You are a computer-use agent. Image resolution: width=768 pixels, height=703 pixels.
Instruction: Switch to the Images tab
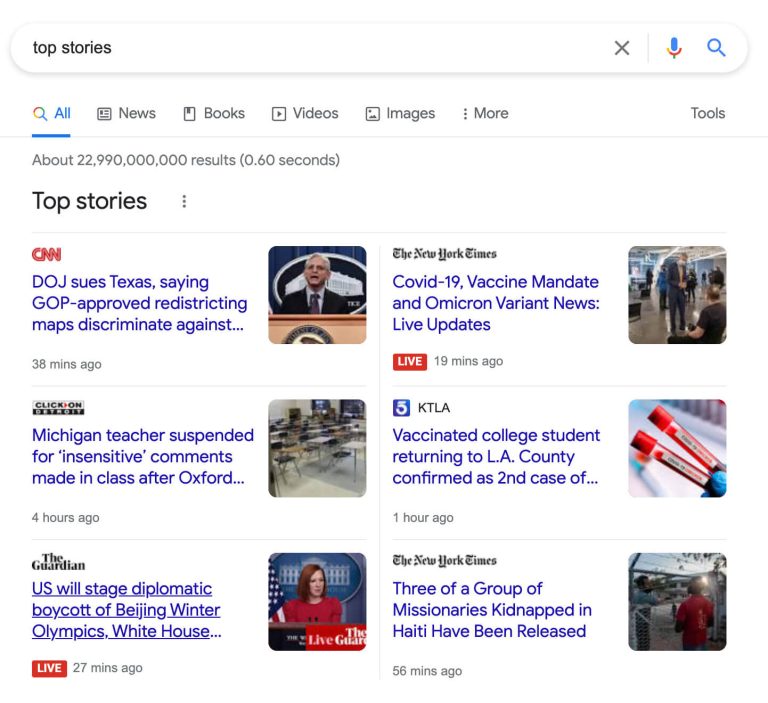click(400, 114)
